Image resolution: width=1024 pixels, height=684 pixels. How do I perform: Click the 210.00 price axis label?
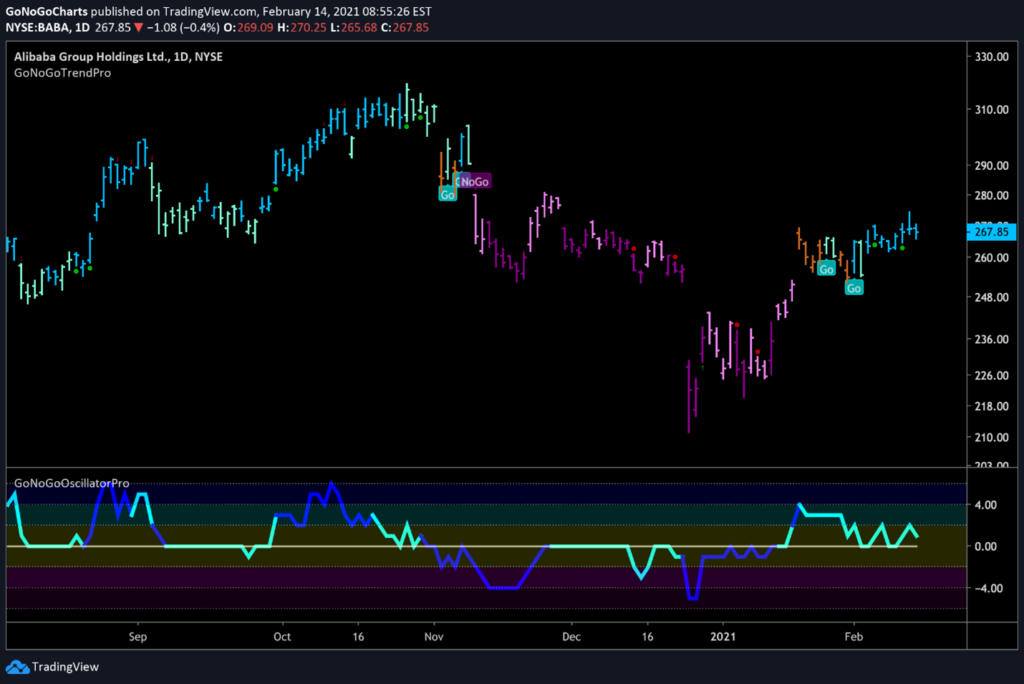[x=991, y=438]
